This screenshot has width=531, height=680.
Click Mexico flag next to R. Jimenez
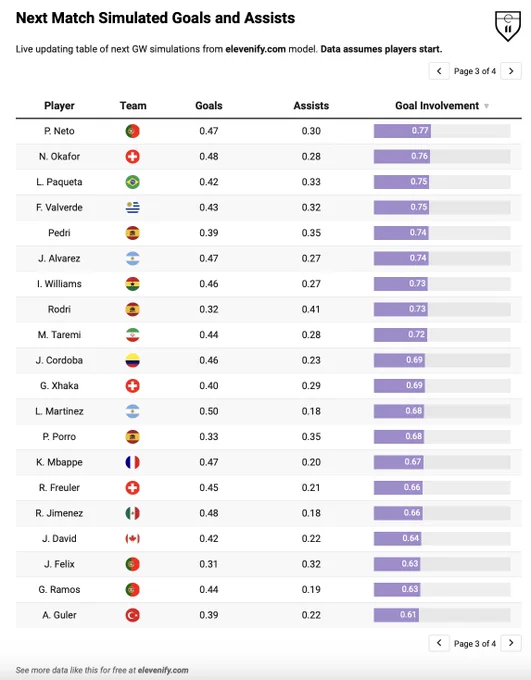(x=133, y=513)
